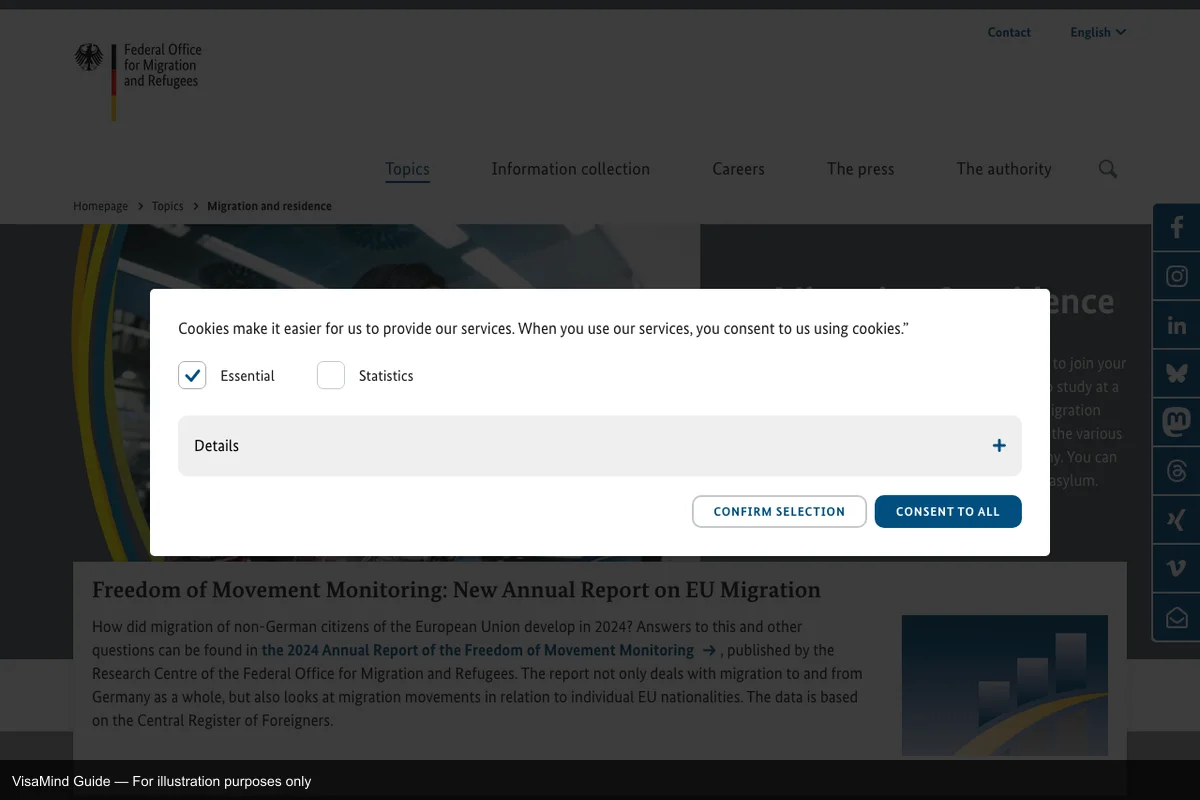Expand the cookie Details section
Image resolution: width=1200 pixels, height=800 pixels.
(600, 446)
